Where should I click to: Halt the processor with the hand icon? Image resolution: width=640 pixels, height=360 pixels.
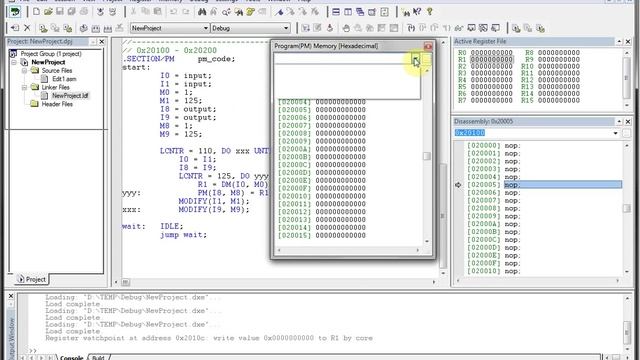pyautogui.click(x=346, y=28)
